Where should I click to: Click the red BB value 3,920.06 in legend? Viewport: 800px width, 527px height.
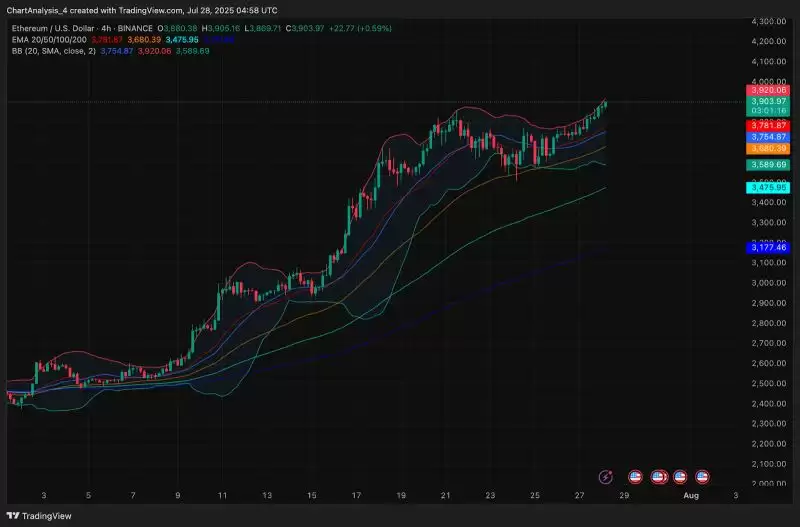point(152,49)
